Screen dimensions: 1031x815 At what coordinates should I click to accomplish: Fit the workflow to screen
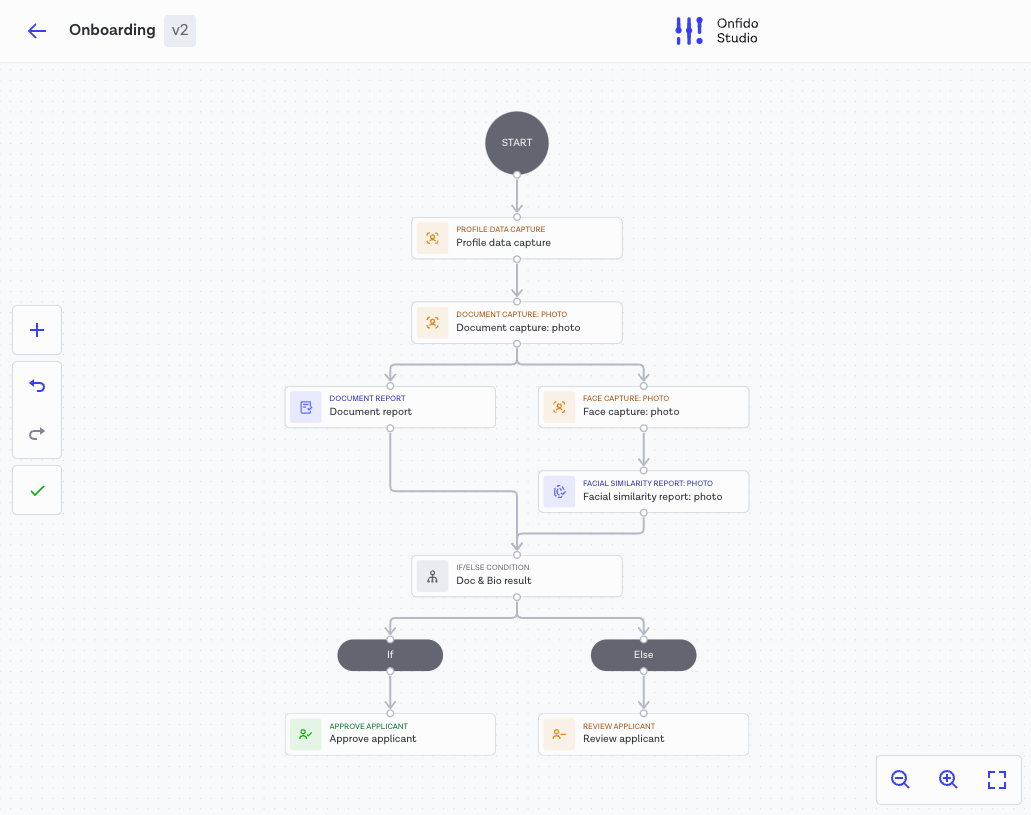click(x=997, y=779)
